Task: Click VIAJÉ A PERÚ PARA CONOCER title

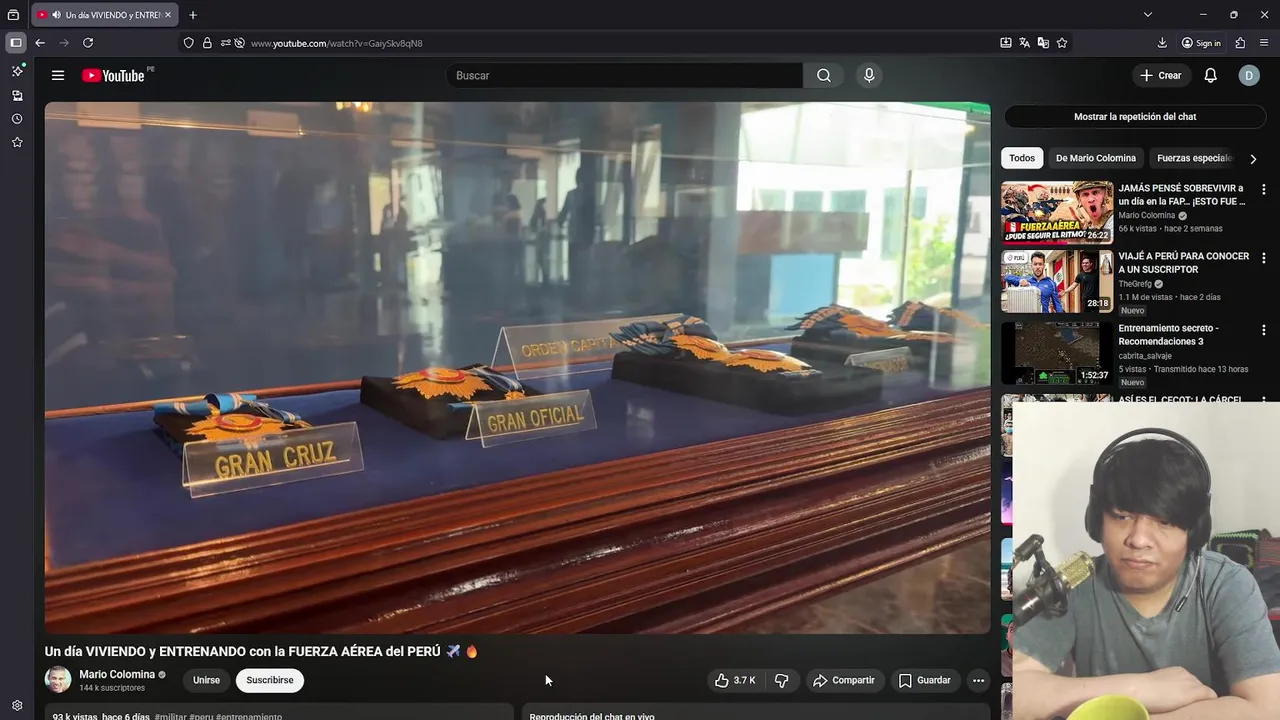Action: [1184, 262]
